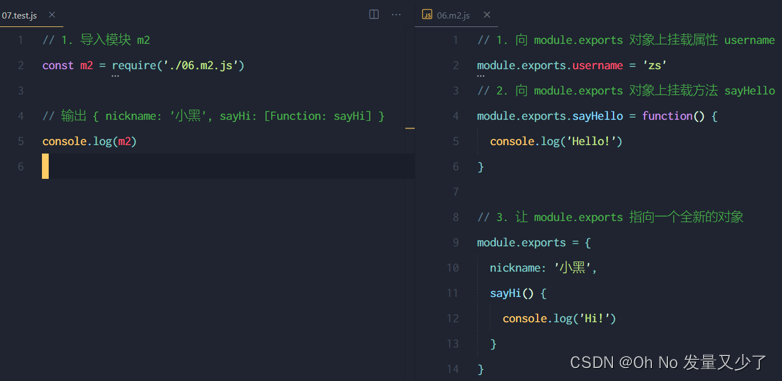The image size is (782, 381).
Task: Click the 'Hi!' string on line 12
Action: pyautogui.click(x=594, y=318)
